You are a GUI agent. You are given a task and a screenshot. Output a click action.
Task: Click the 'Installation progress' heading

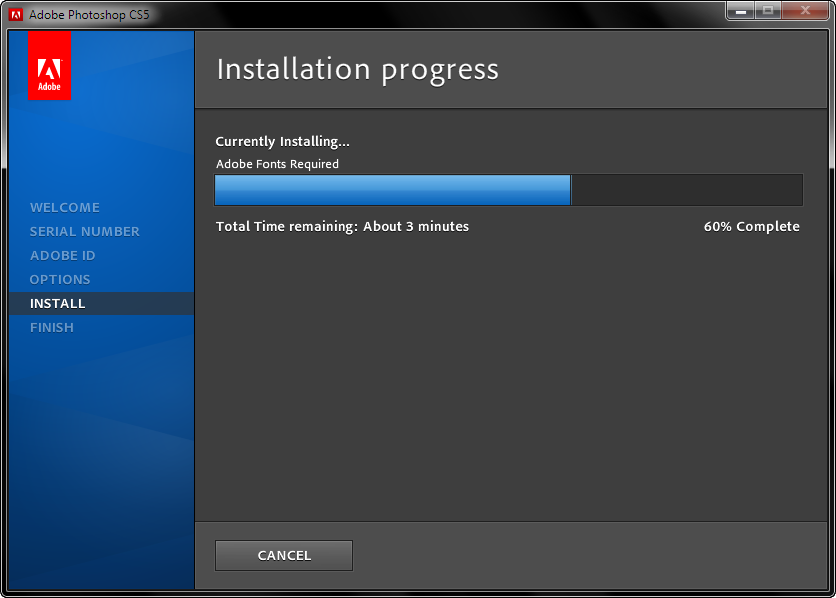[x=358, y=70]
